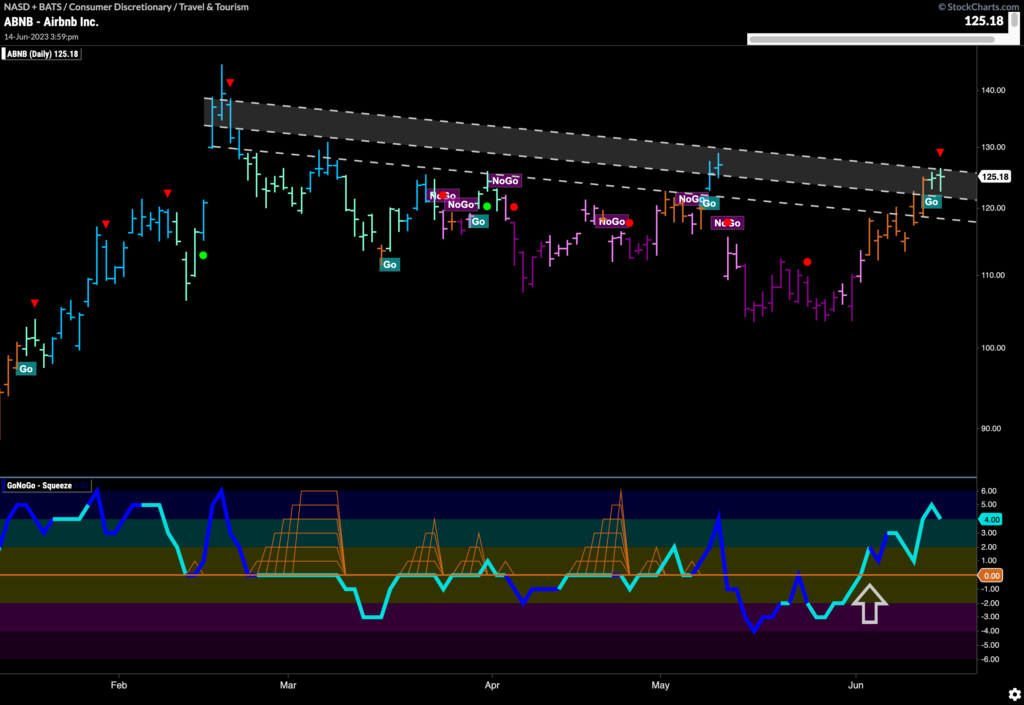Image resolution: width=1024 pixels, height=705 pixels.
Task: Select the Feb axis label
Action: (118, 685)
